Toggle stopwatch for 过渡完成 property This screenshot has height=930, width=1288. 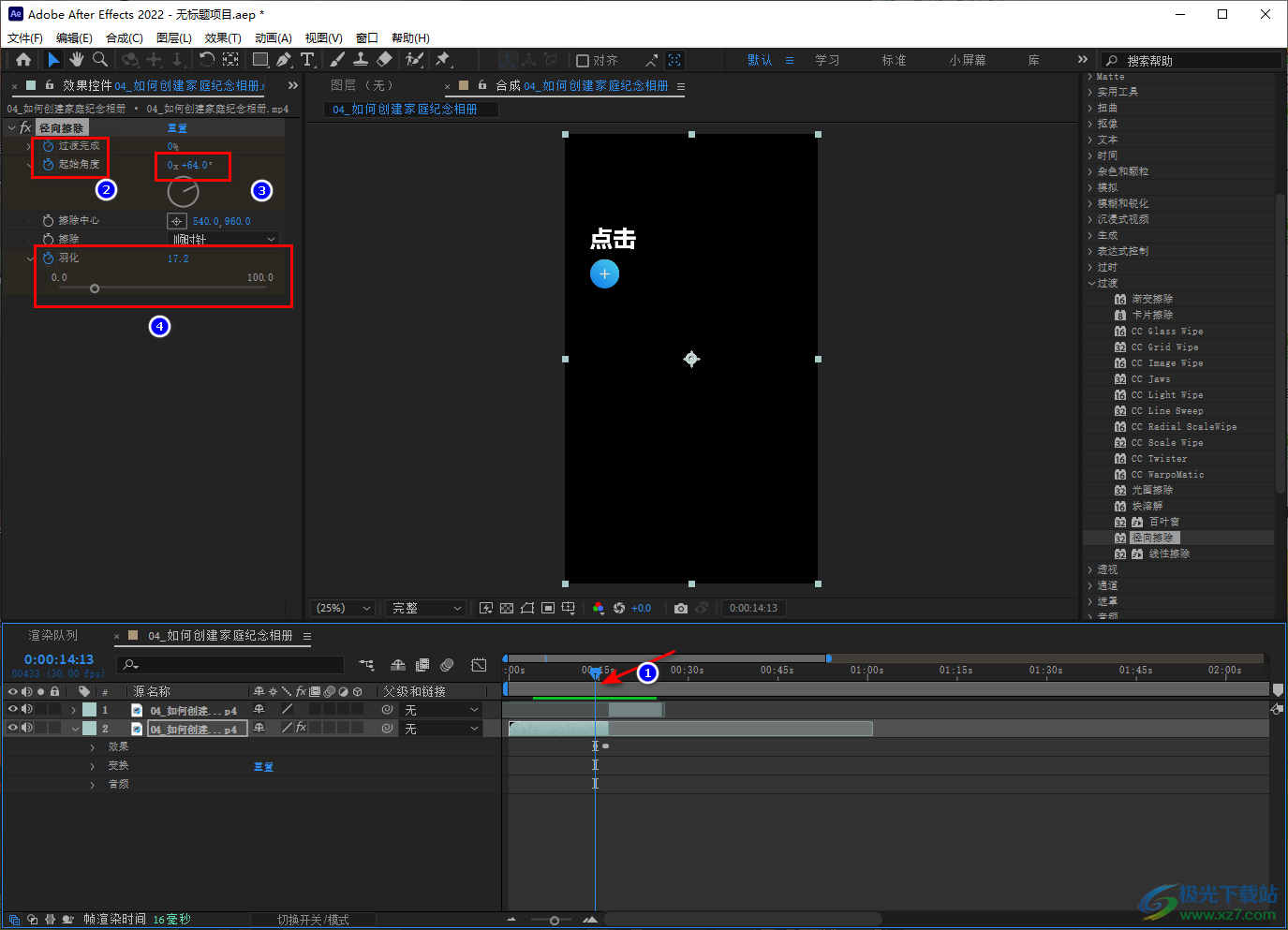49,146
